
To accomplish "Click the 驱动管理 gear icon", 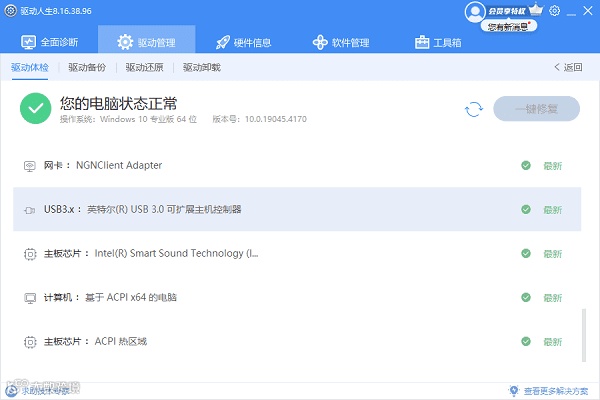I will 125,42.
